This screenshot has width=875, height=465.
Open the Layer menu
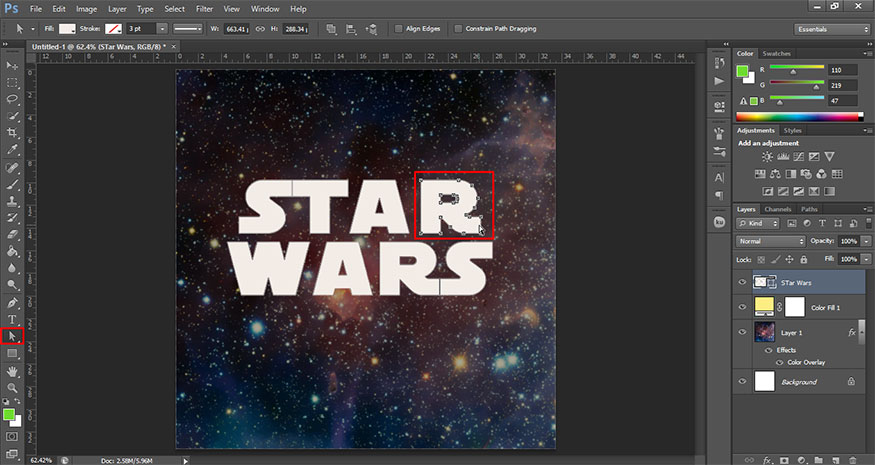click(x=117, y=9)
